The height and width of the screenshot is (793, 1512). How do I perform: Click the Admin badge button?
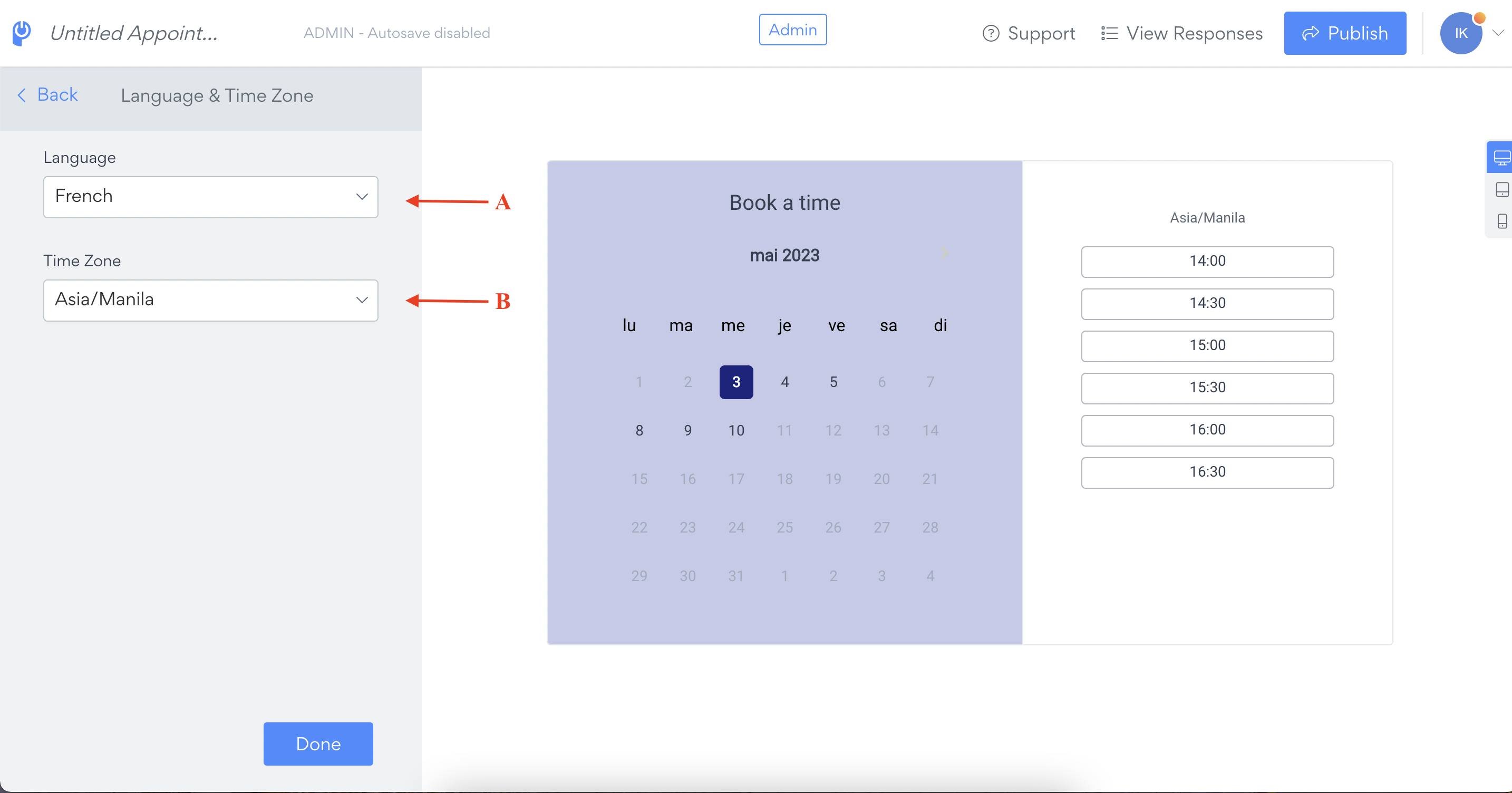point(792,30)
